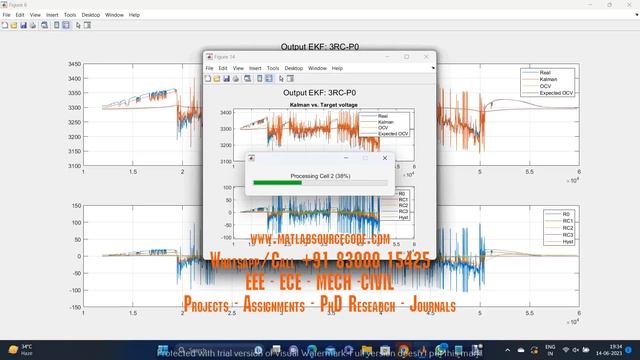Screen dimensions: 640x360
Task: Click 'Hyst' entry in background bottom-plot legend
Action: (568, 242)
